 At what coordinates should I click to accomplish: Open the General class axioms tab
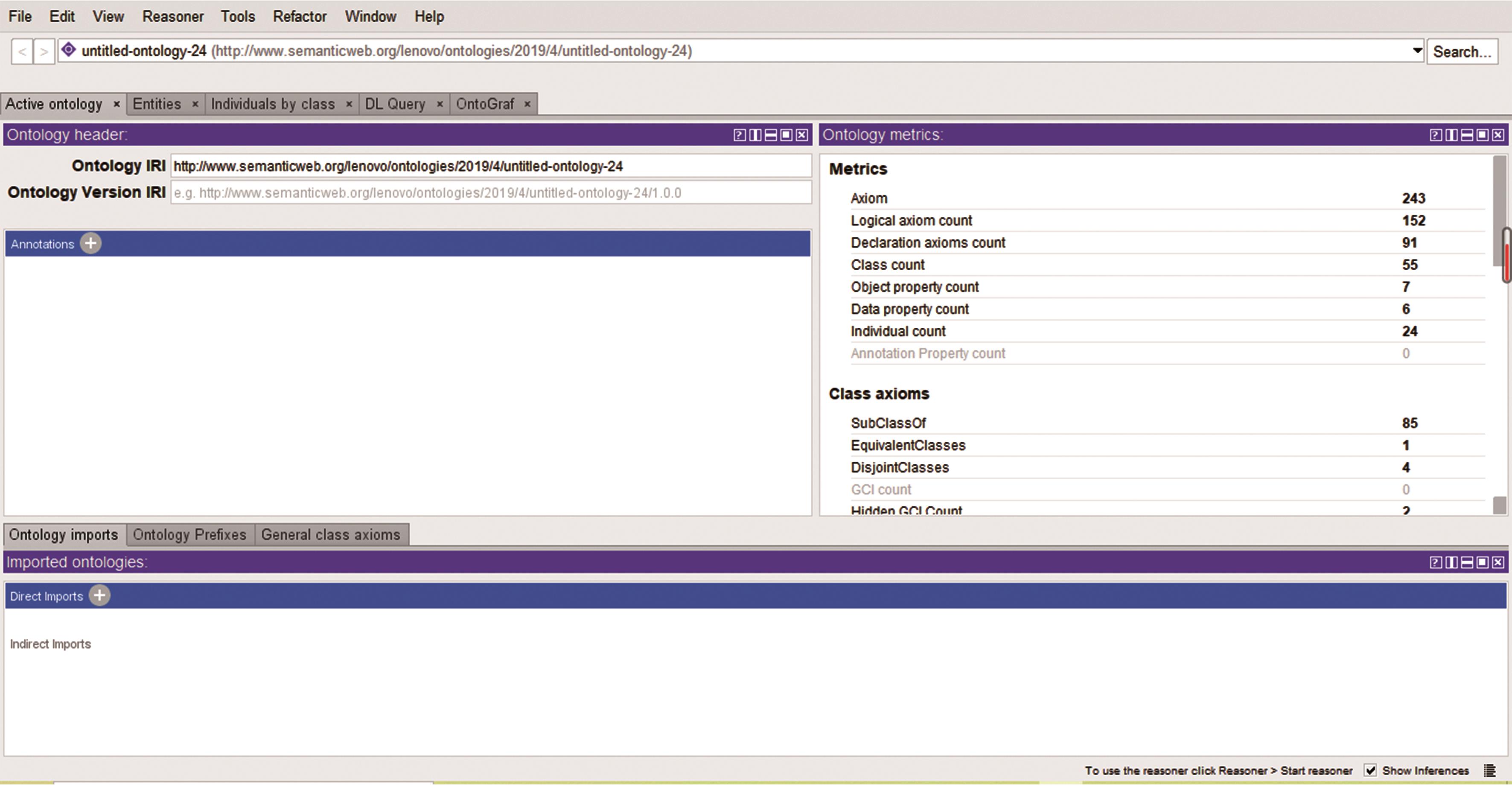(x=330, y=535)
